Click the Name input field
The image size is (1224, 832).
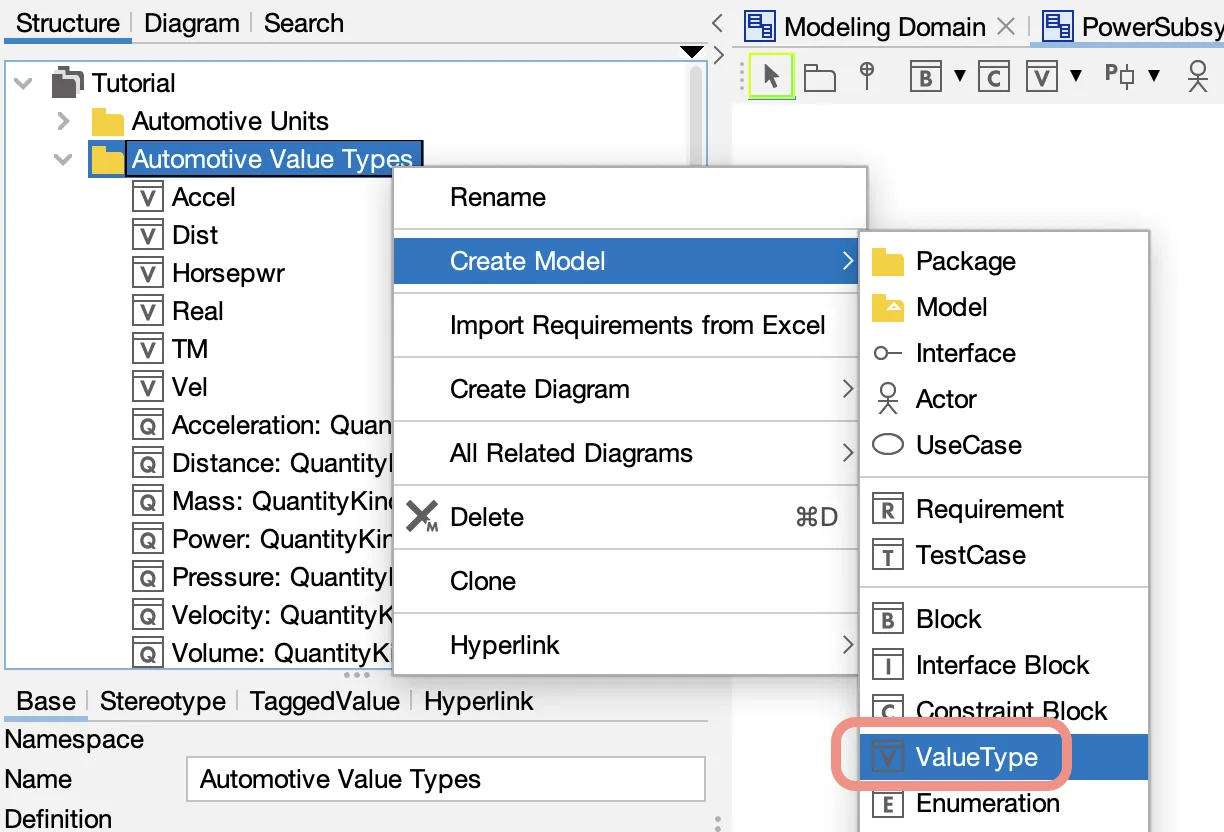[x=446, y=779]
